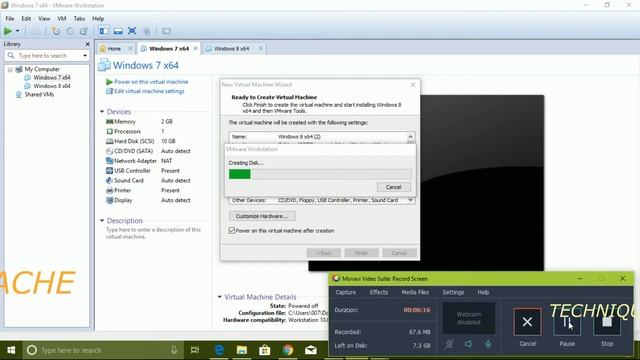Collapse the My Computer tree node
This screenshot has height=360, width=640.
(x=10, y=69)
